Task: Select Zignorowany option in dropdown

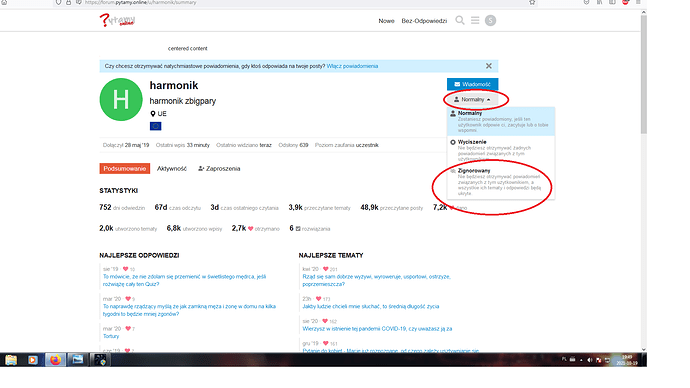Action: (x=501, y=182)
